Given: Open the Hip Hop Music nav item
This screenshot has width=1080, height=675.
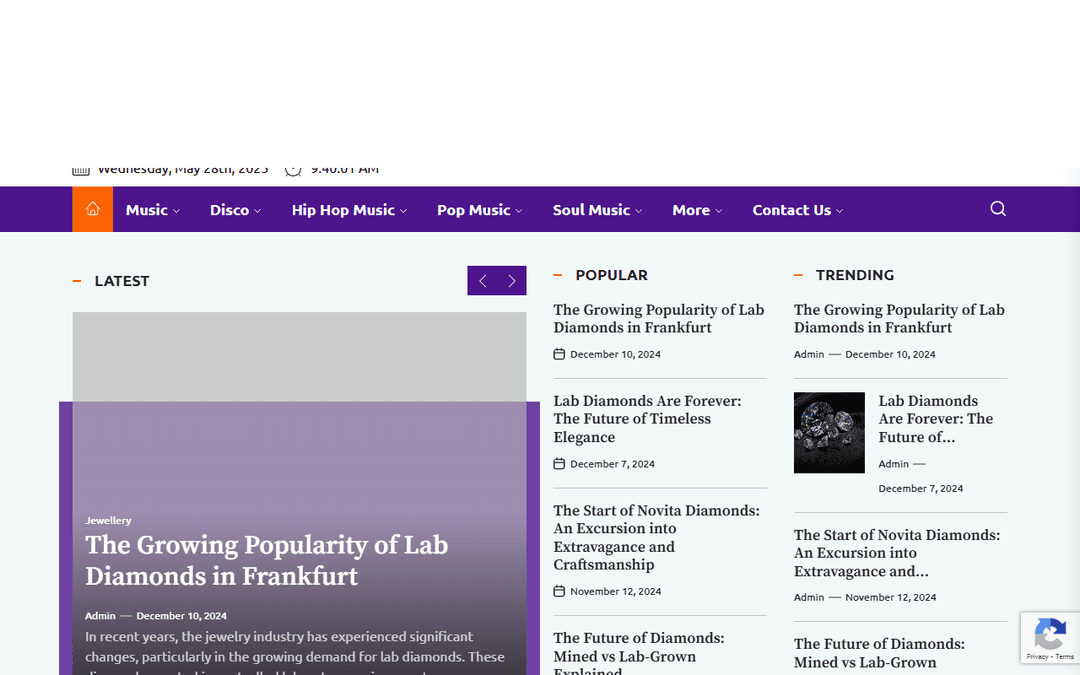Looking at the screenshot, I should click(x=343, y=209).
